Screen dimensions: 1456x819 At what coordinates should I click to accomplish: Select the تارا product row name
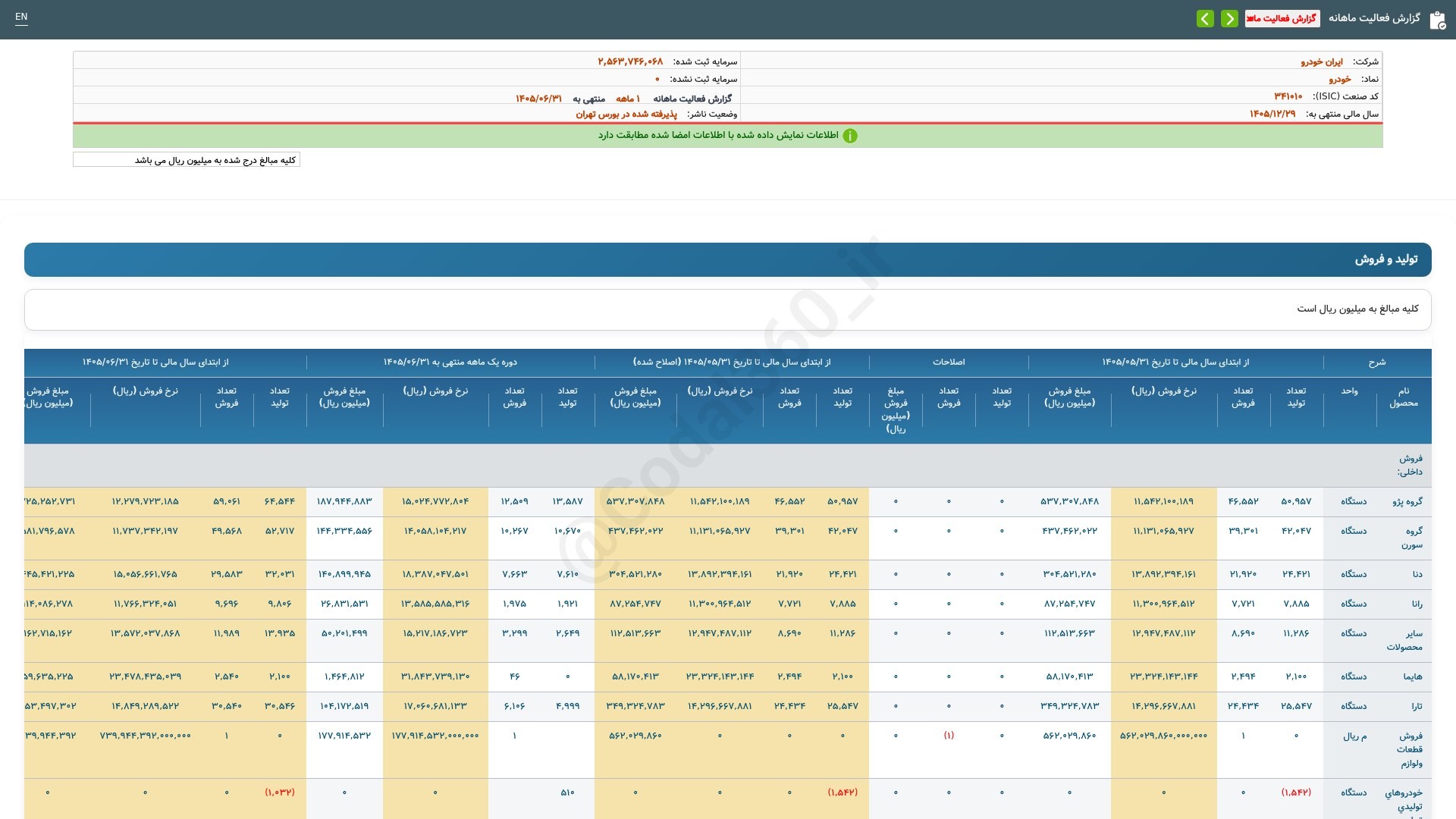[1417, 707]
